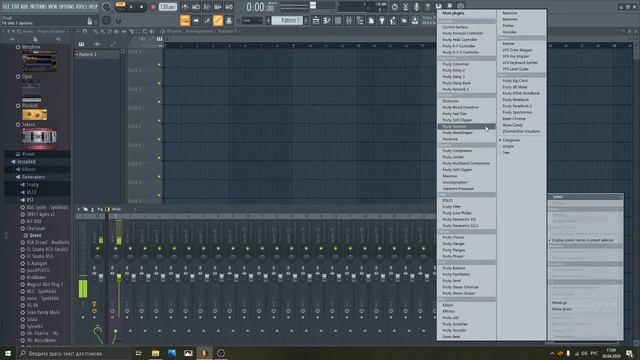The image size is (640, 360).
Task: Click the save disk icon top toolbar
Action: pyautogui.click(x=438, y=7)
